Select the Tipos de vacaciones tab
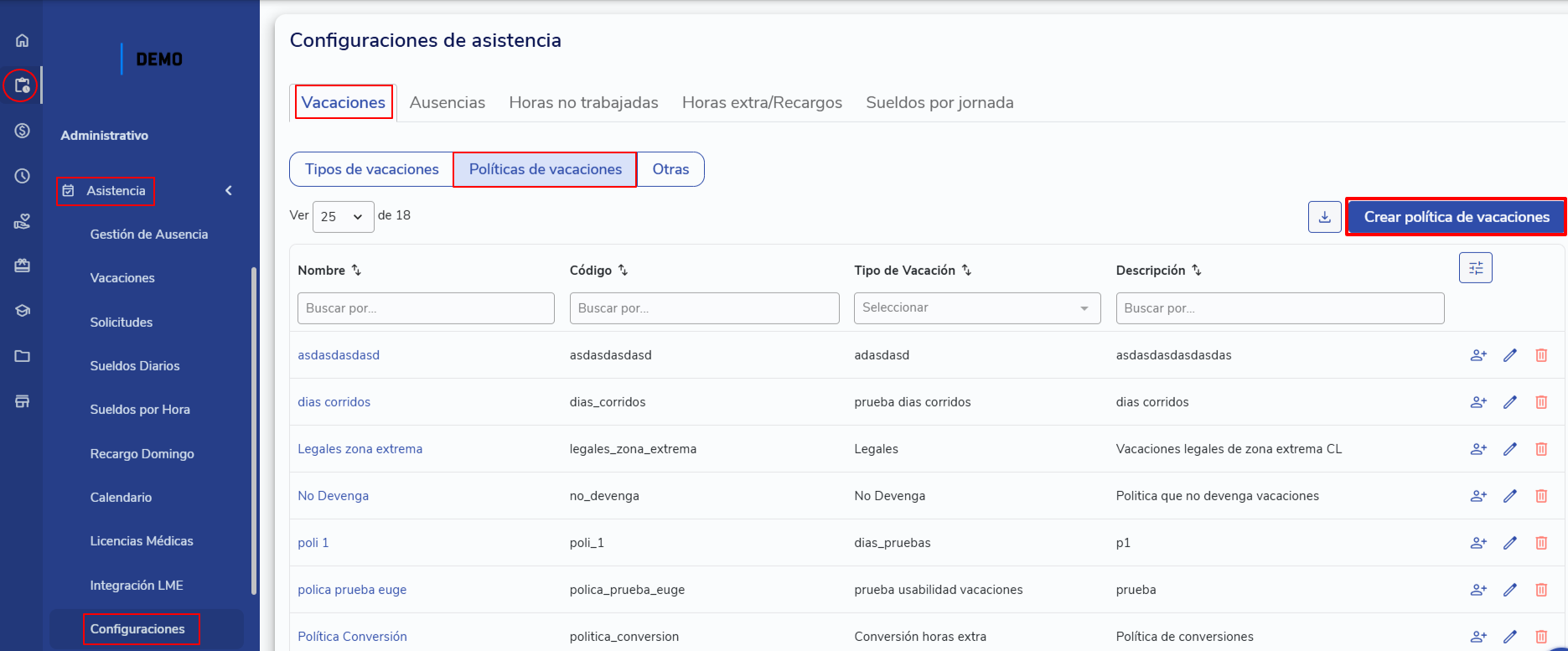The image size is (1568, 651). pyautogui.click(x=371, y=169)
